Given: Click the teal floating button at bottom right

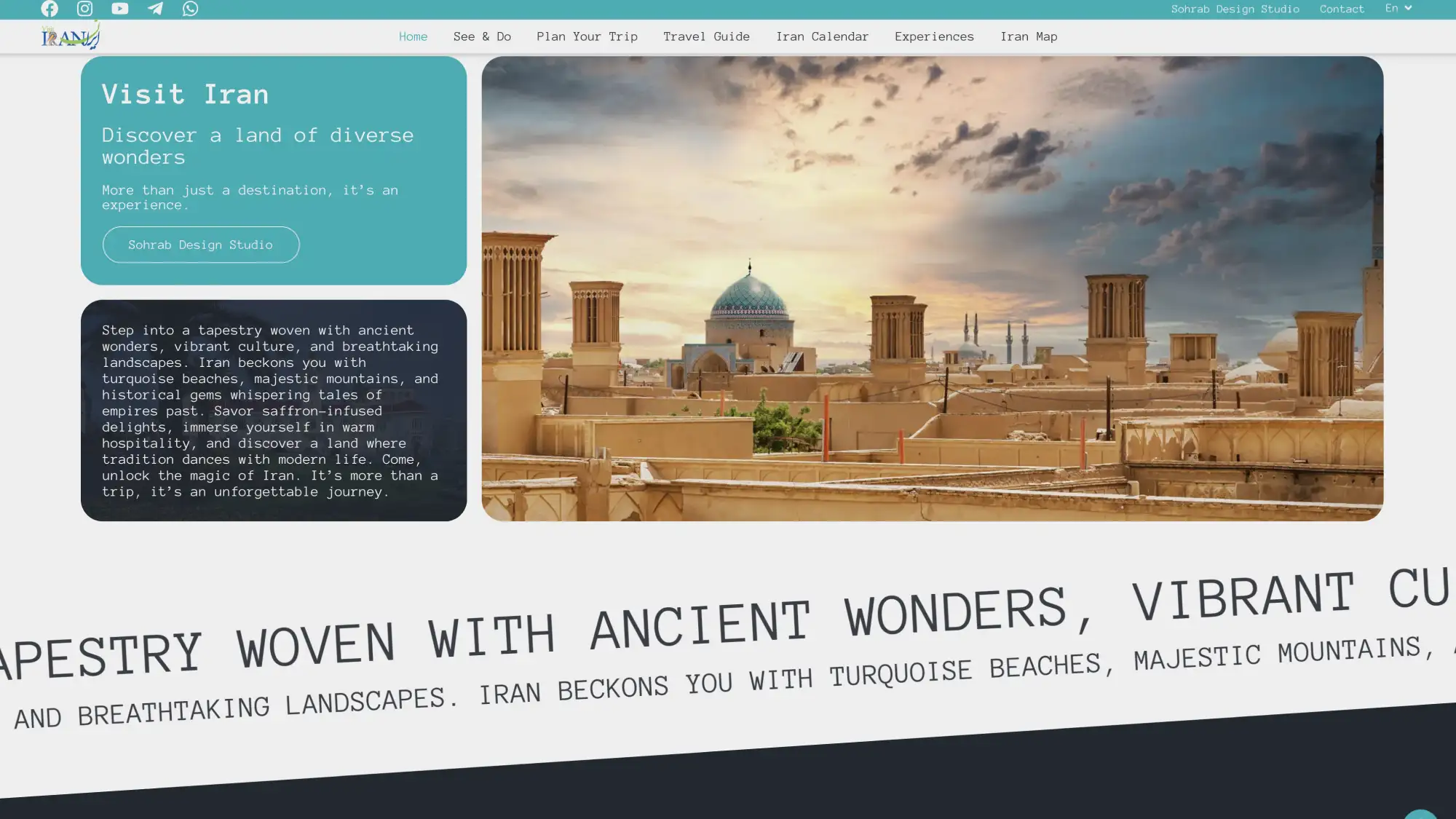Looking at the screenshot, I should coord(1420,814).
